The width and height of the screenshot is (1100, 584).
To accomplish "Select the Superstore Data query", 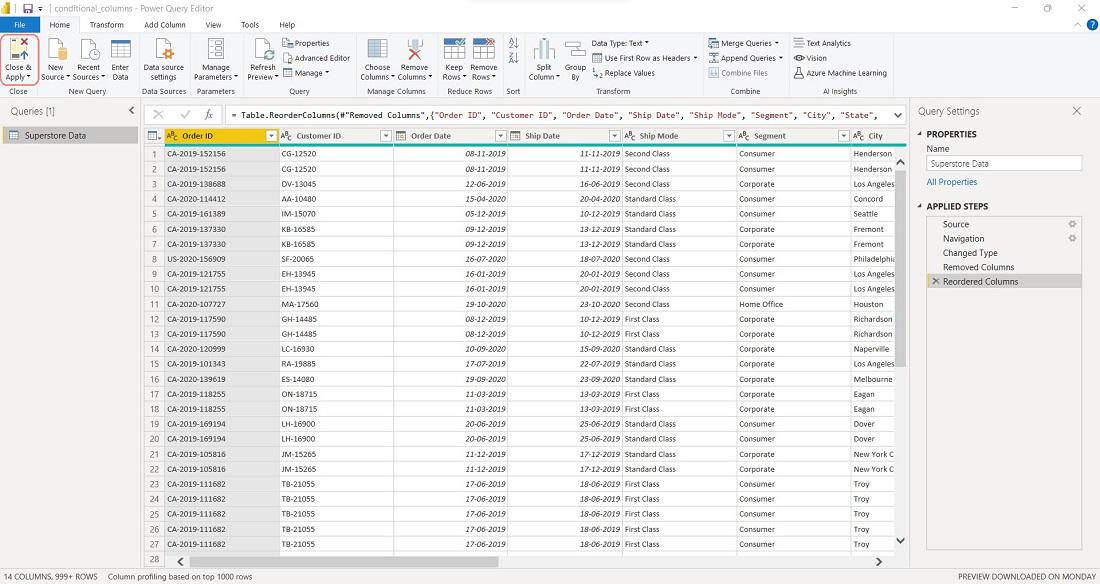I will click(70, 135).
